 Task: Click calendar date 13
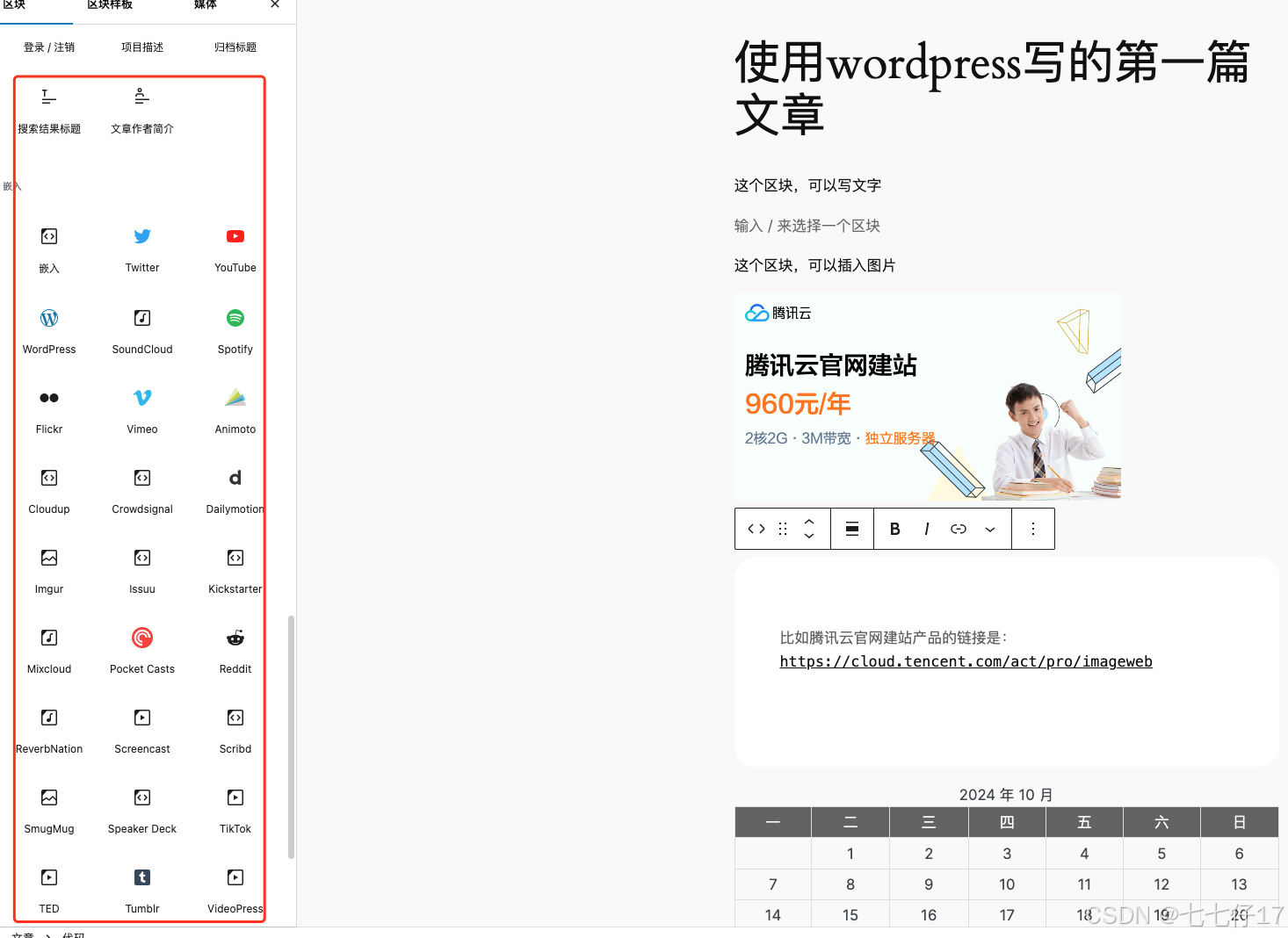tap(1239, 884)
